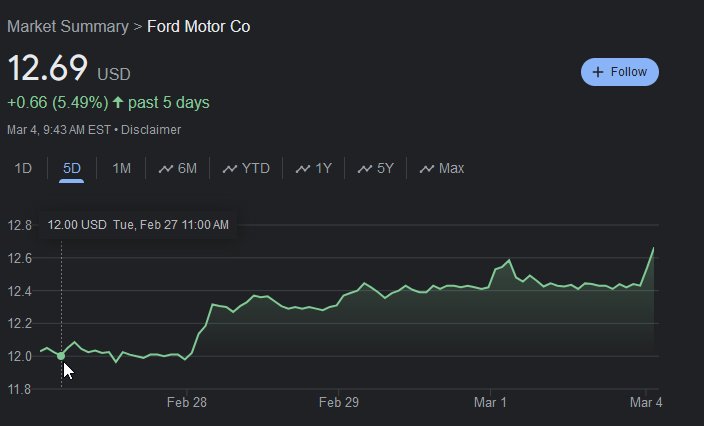This screenshot has height=426, width=704.
Task: Open the Disclaimer link
Action: pos(151,130)
